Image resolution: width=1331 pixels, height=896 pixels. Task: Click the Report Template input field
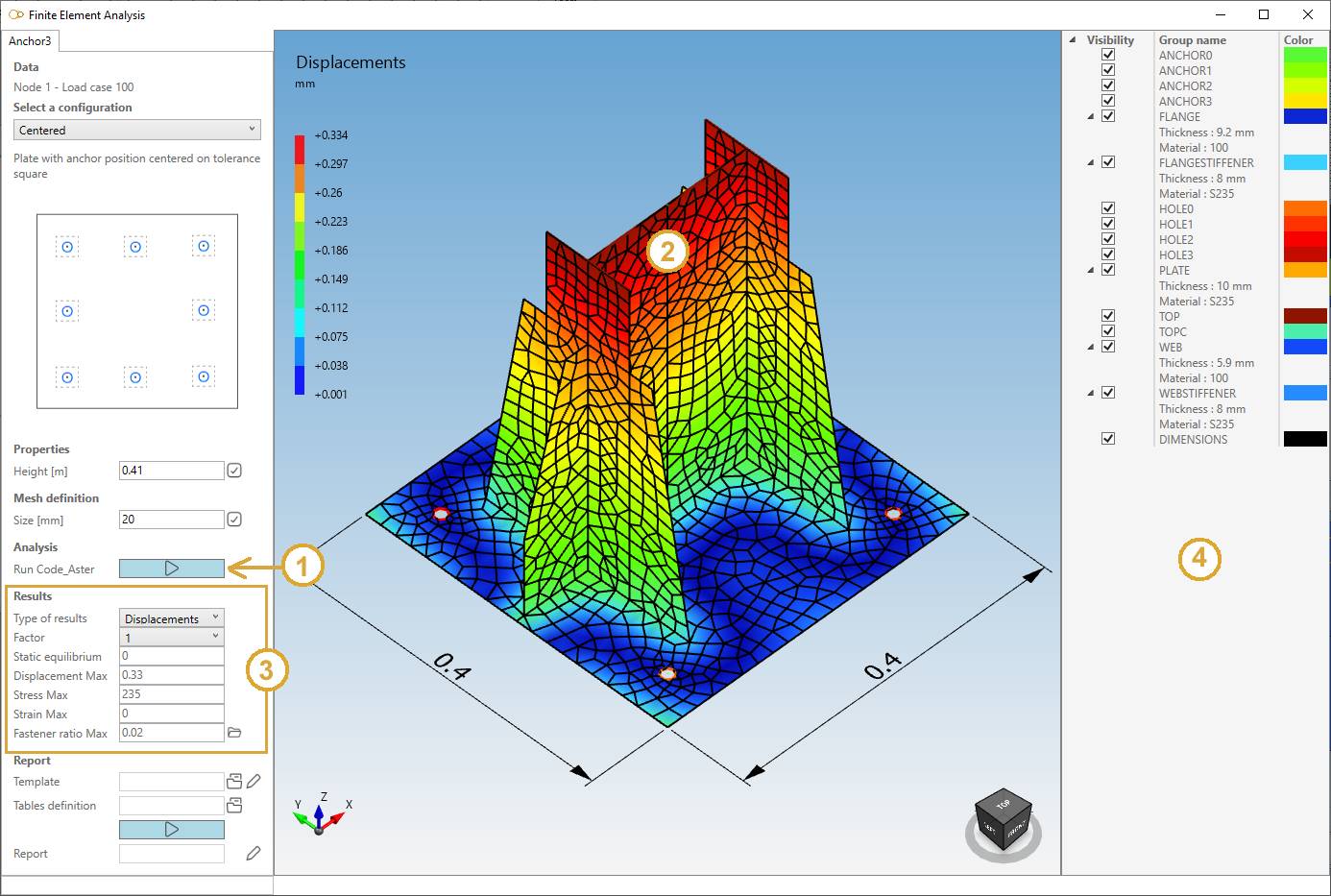pyautogui.click(x=172, y=782)
